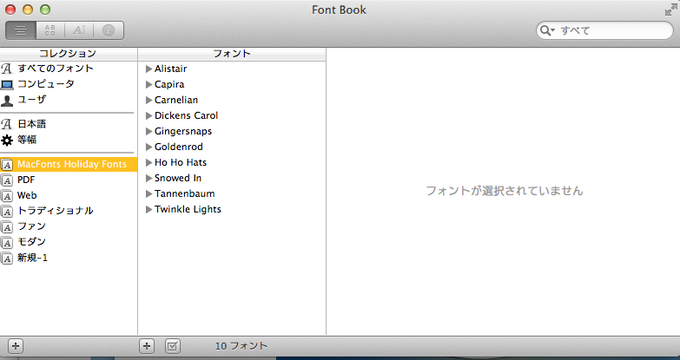680x360 pixels.
Task: Select the Goldenrod font name
Action: pyautogui.click(x=179, y=147)
